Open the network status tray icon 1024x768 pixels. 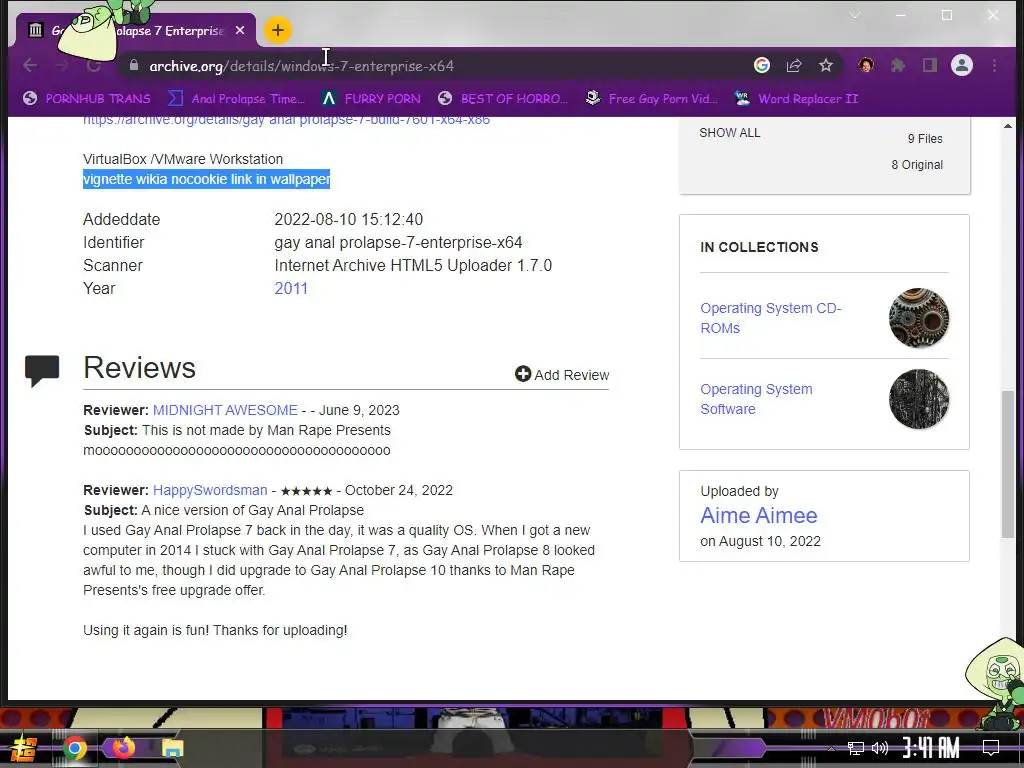coord(855,748)
